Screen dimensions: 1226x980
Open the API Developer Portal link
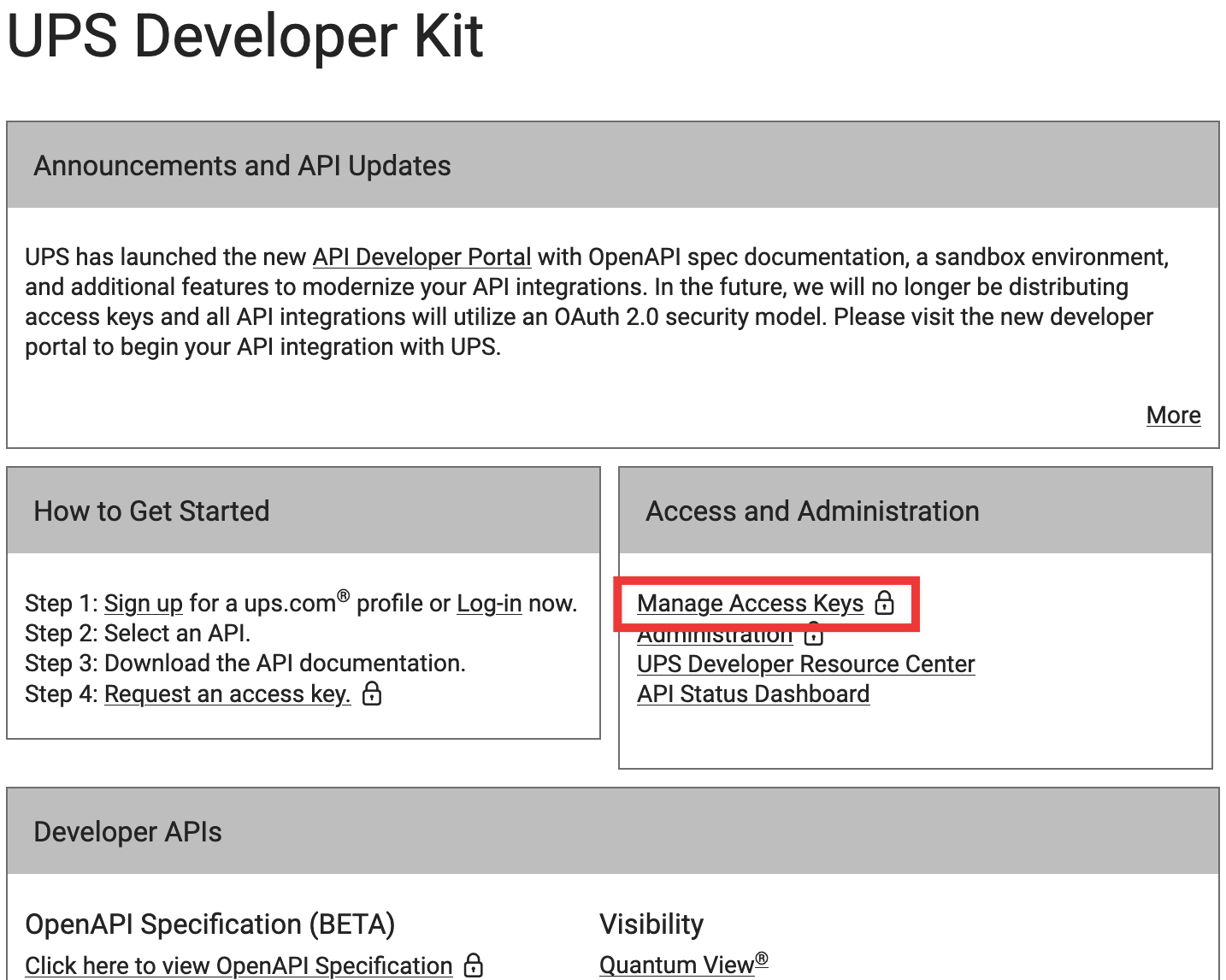[421, 257]
